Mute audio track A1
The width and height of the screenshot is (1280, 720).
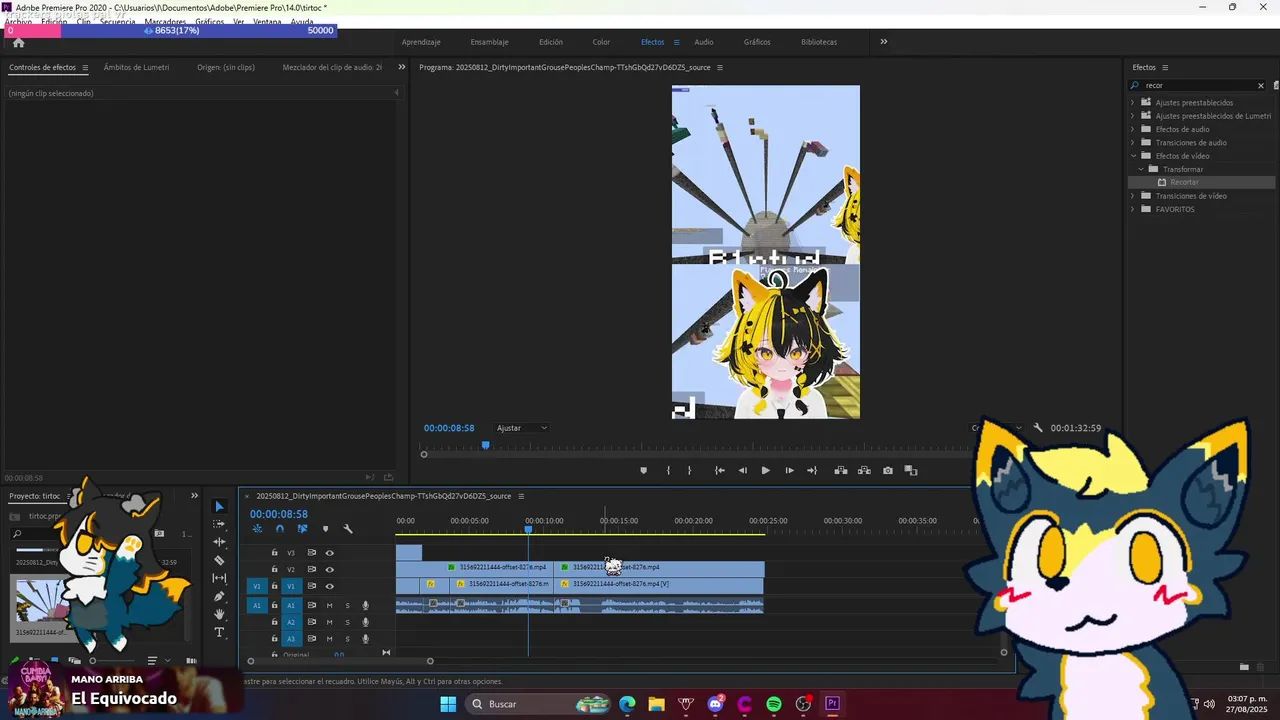329,605
